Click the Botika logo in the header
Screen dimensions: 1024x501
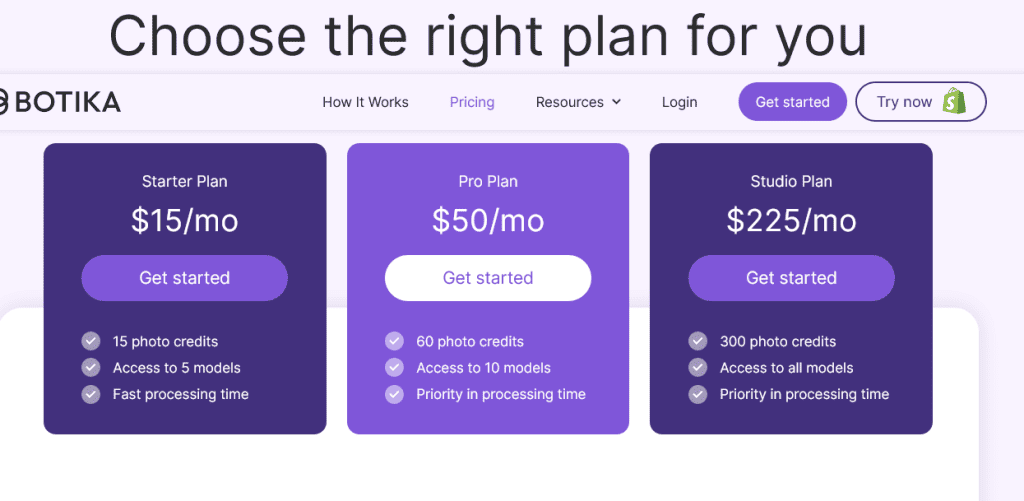[x=58, y=101]
